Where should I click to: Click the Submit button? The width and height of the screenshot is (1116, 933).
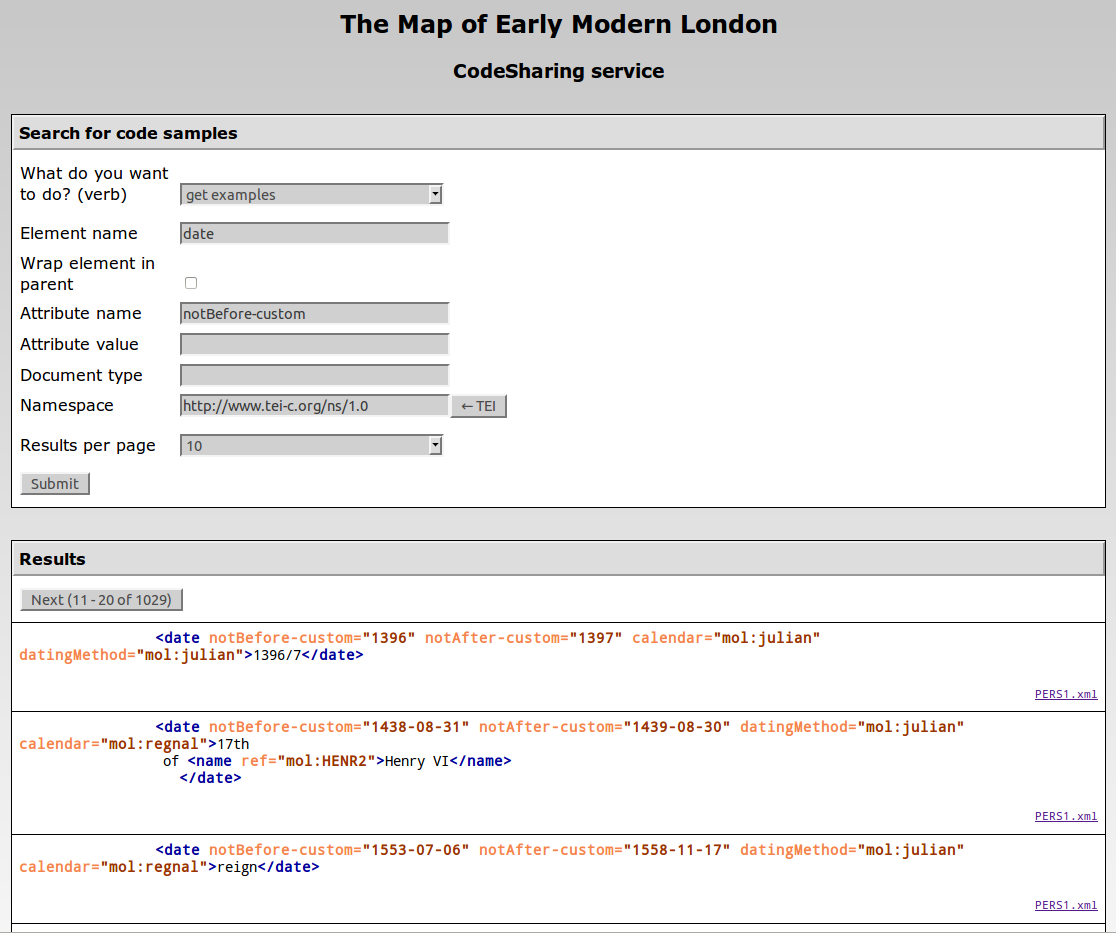55,484
